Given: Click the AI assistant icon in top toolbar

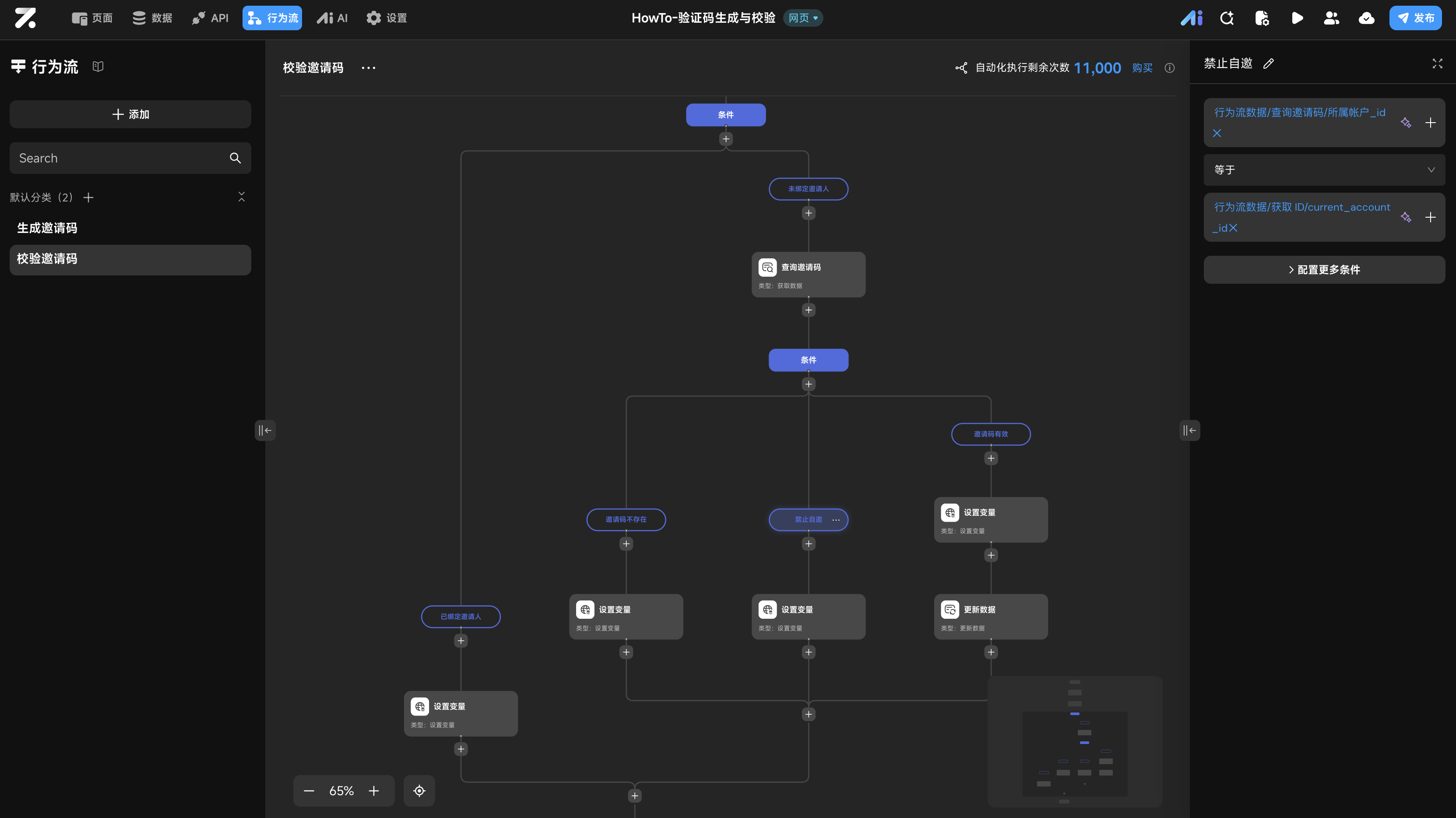Looking at the screenshot, I should tap(1191, 18).
